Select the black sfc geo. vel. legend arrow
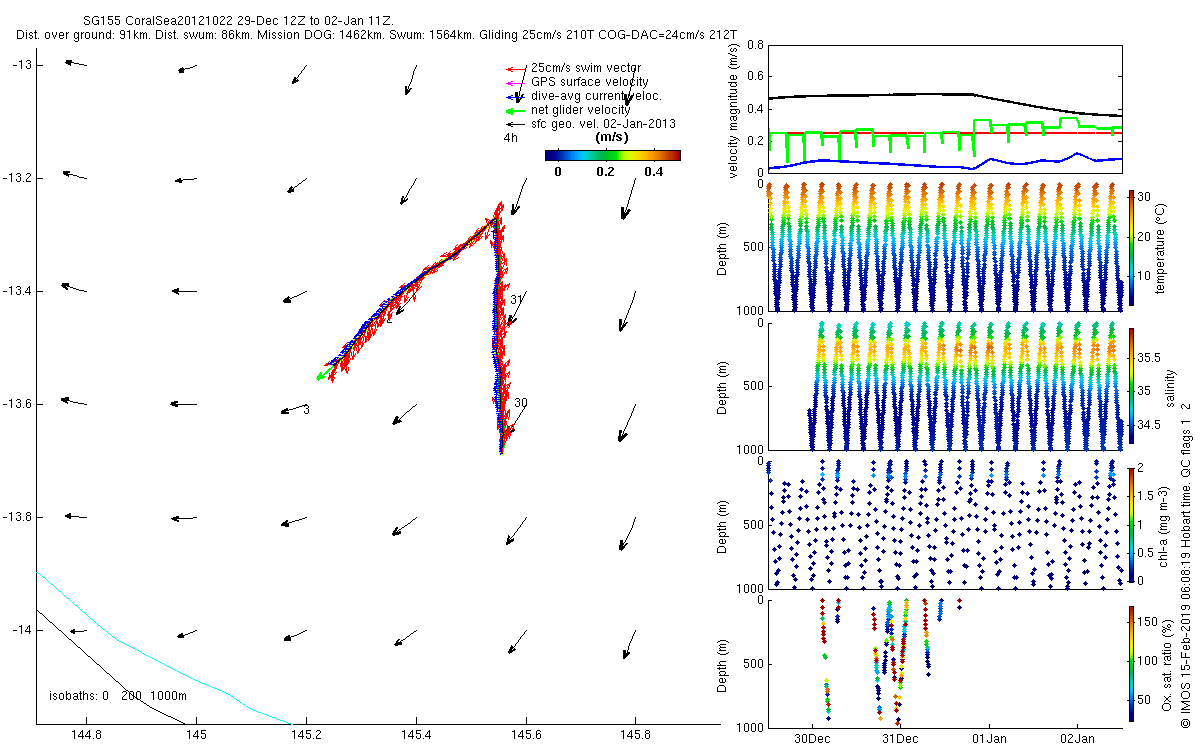The image size is (1200, 750). click(x=516, y=124)
